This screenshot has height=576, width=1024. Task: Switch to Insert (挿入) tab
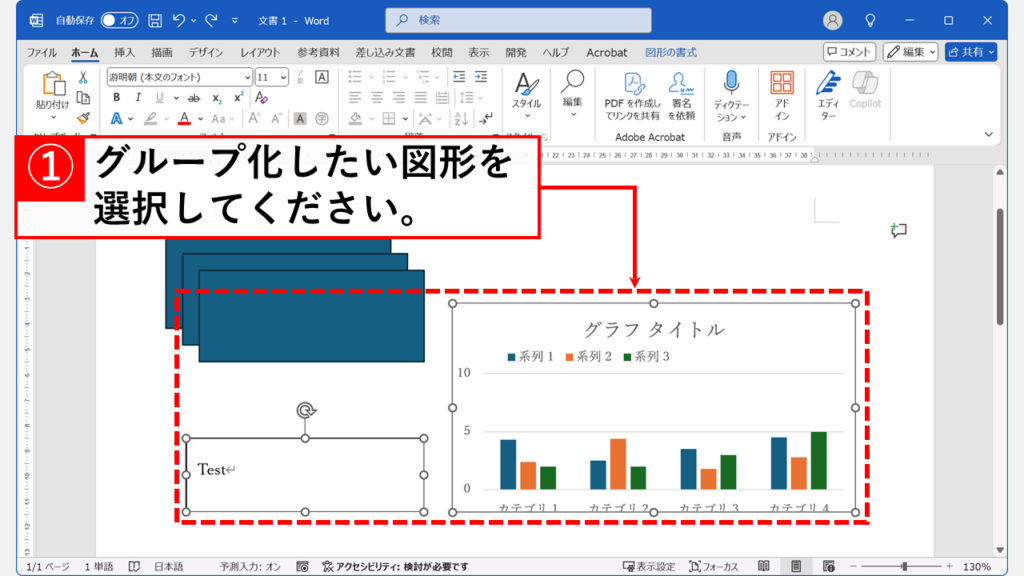pyautogui.click(x=124, y=52)
